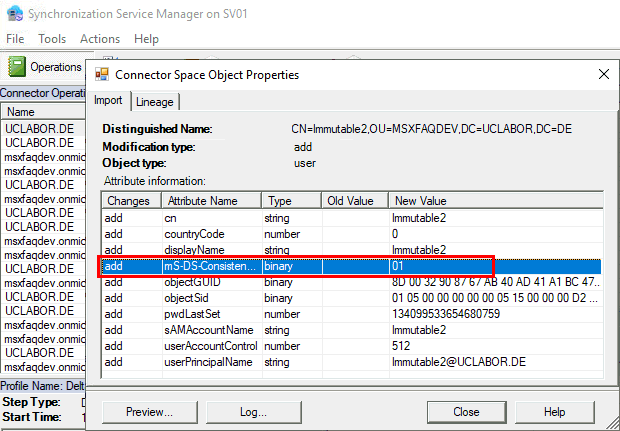Select the userPrincipalName attribute row
This screenshot has height=431, width=620.
pyautogui.click(x=210, y=361)
